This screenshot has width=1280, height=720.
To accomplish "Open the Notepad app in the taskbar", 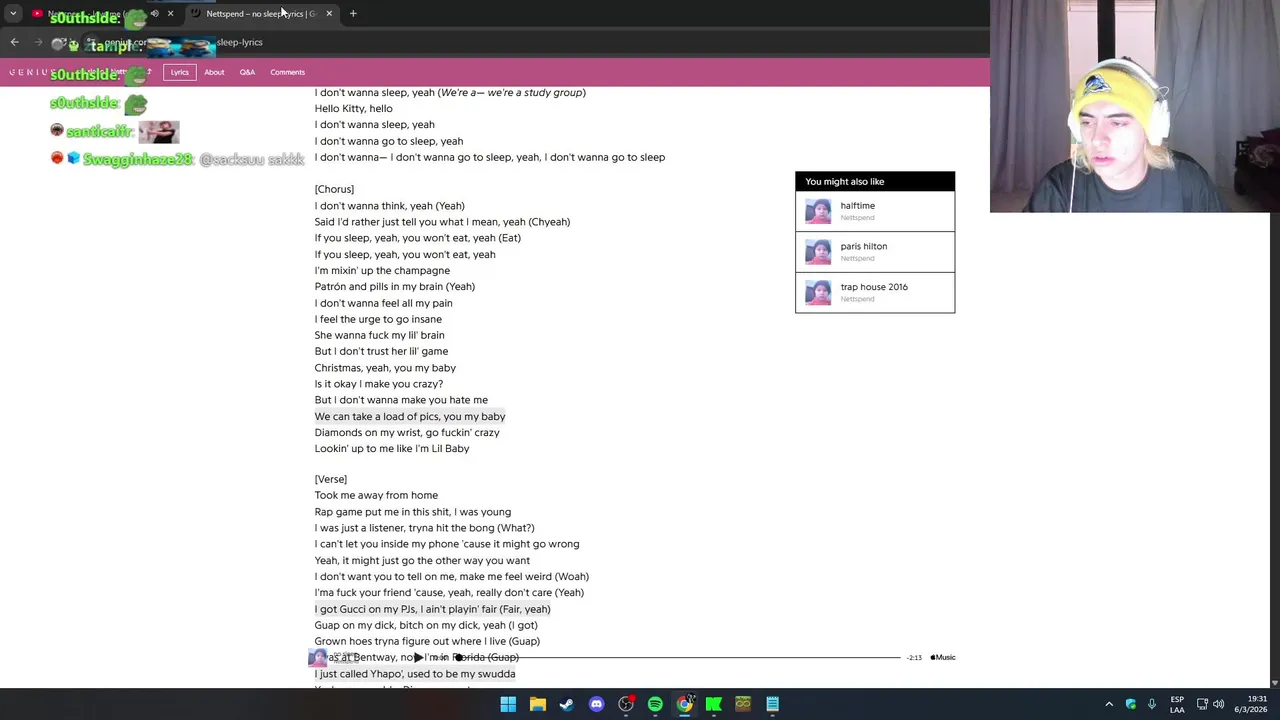I will tap(773, 704).
